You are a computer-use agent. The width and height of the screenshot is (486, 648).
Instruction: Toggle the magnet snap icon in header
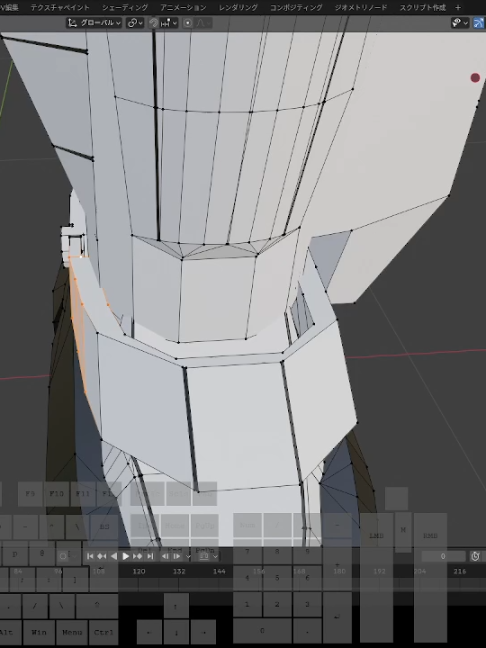tap(154, 23)
